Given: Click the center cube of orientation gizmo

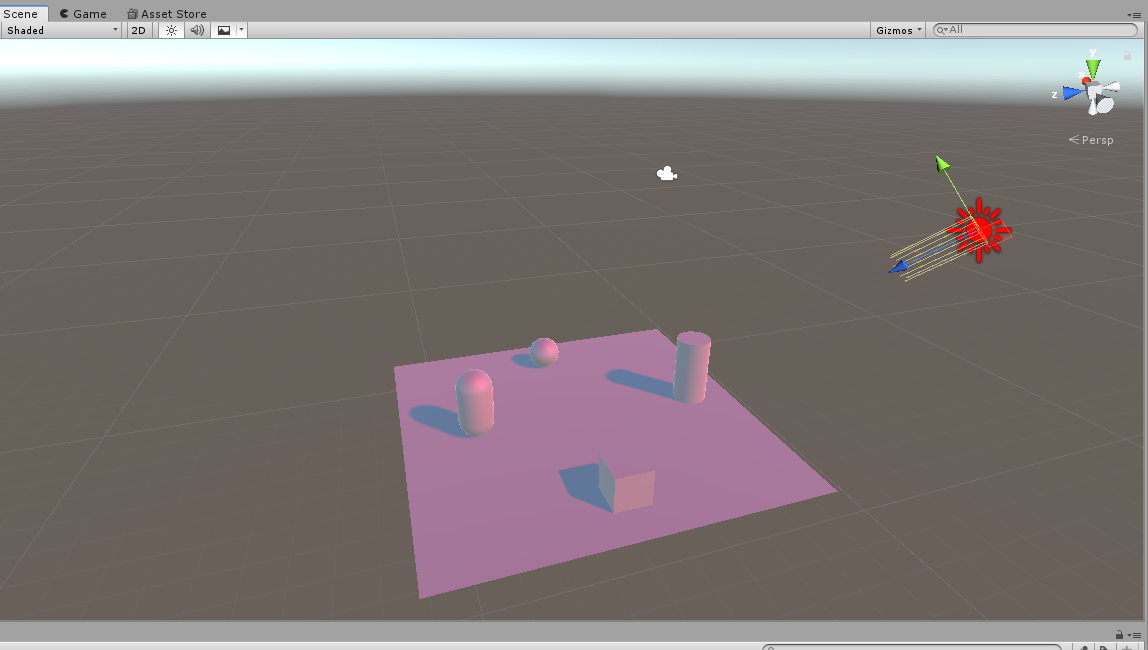Looking at the screenshot, I should click(x=1095, y=91).
